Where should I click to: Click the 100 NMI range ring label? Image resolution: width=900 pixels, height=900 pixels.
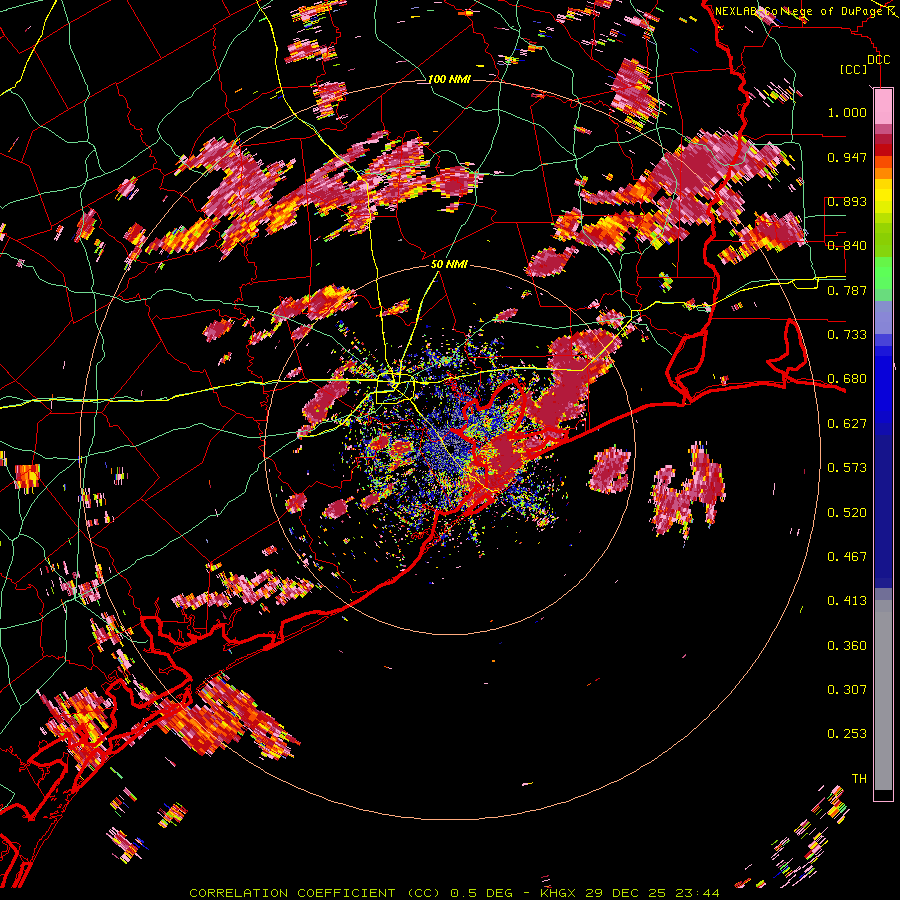click(449, 79)
